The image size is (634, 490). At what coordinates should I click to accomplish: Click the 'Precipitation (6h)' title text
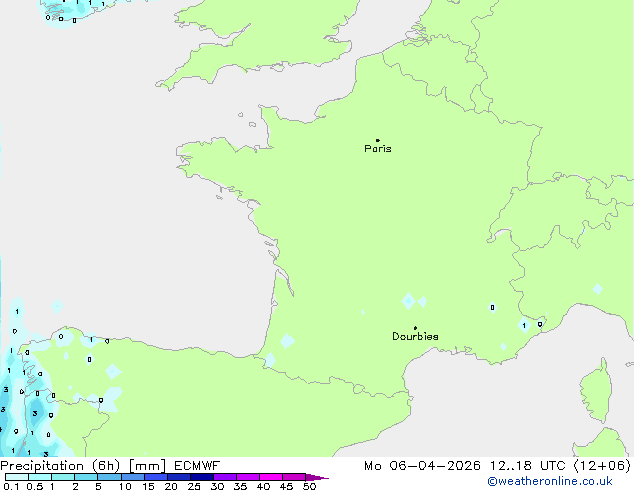click(x=60, y=466)
